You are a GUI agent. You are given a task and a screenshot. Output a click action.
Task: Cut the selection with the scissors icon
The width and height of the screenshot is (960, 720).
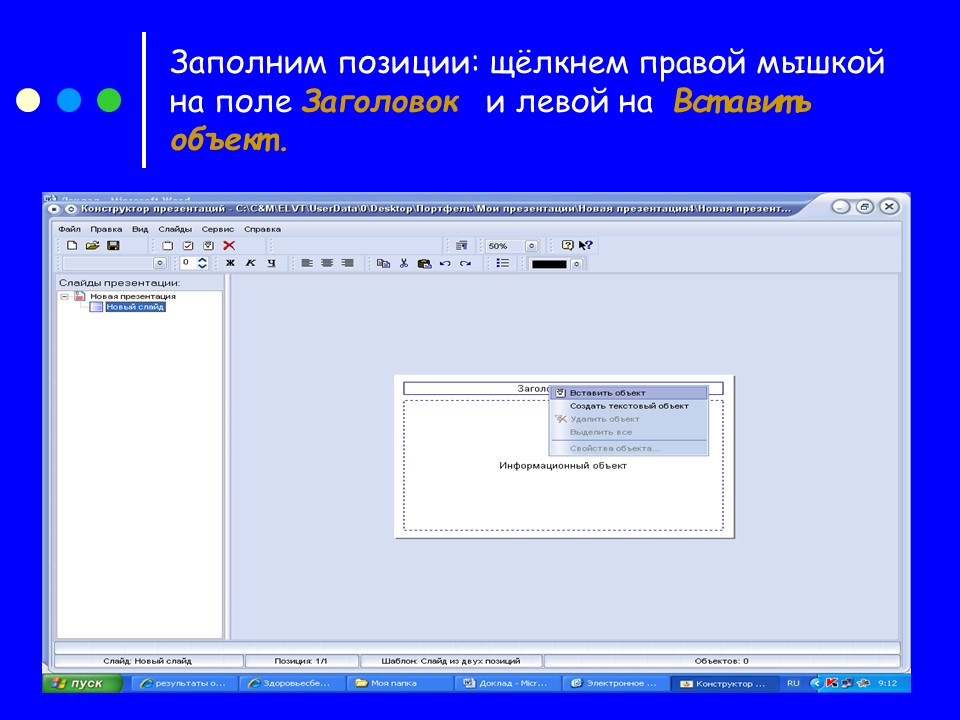[x=402, y=263]
